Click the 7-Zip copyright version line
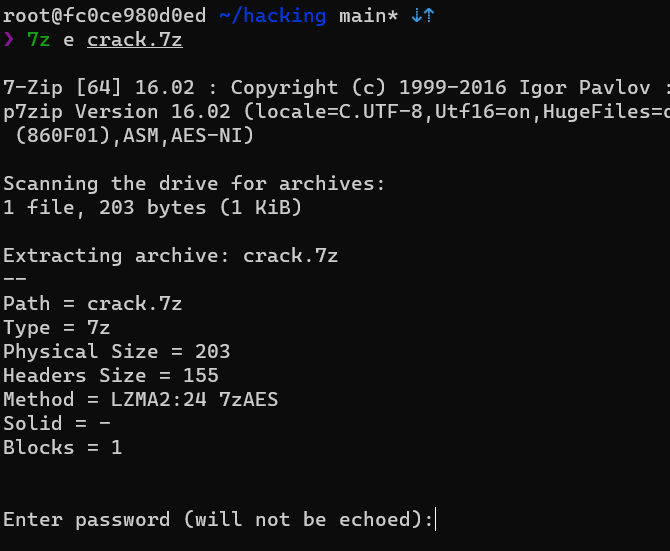670x551 pixels. click(335, 88)
